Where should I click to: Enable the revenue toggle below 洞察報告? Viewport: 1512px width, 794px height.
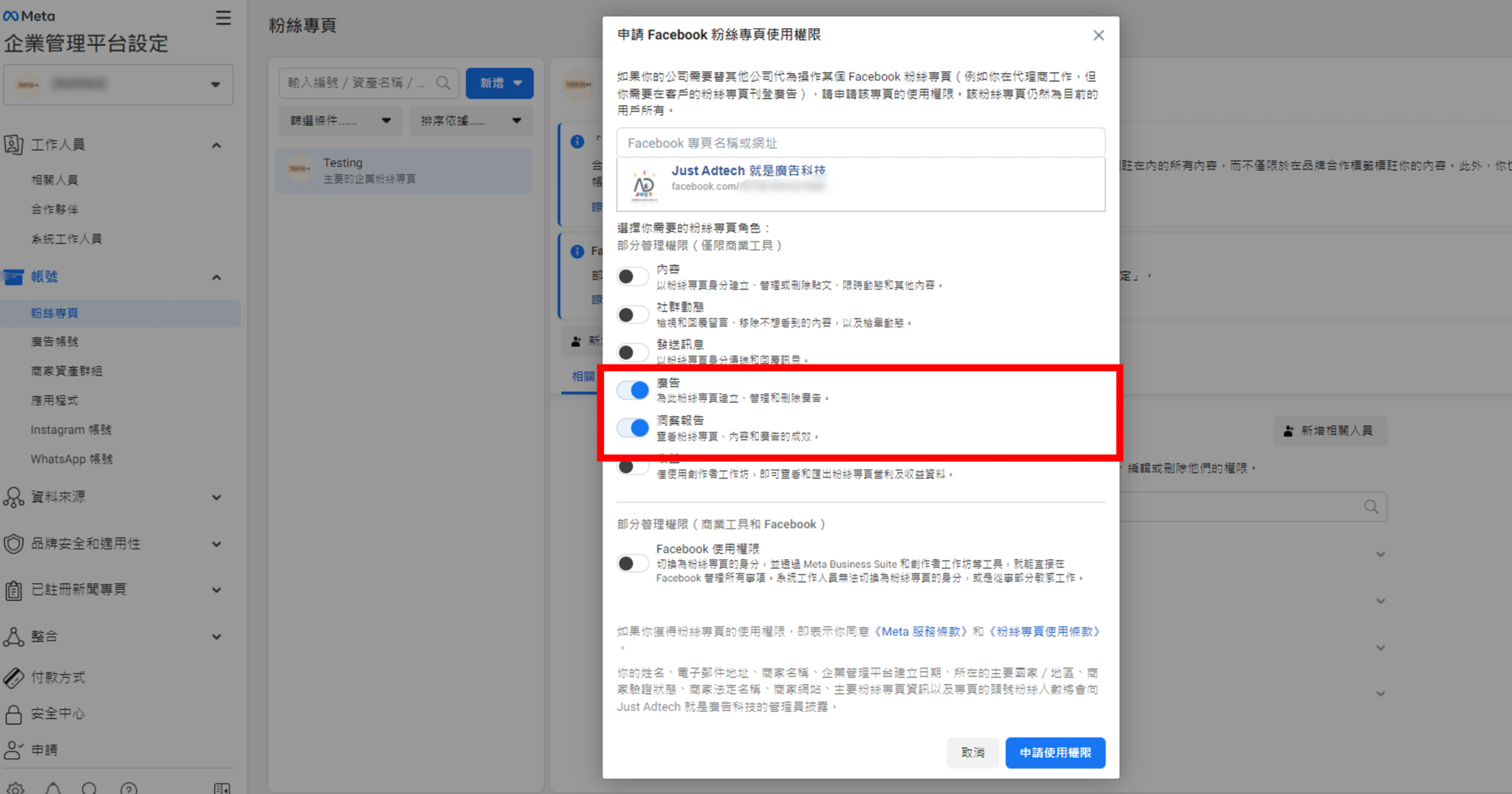point(633,466)
